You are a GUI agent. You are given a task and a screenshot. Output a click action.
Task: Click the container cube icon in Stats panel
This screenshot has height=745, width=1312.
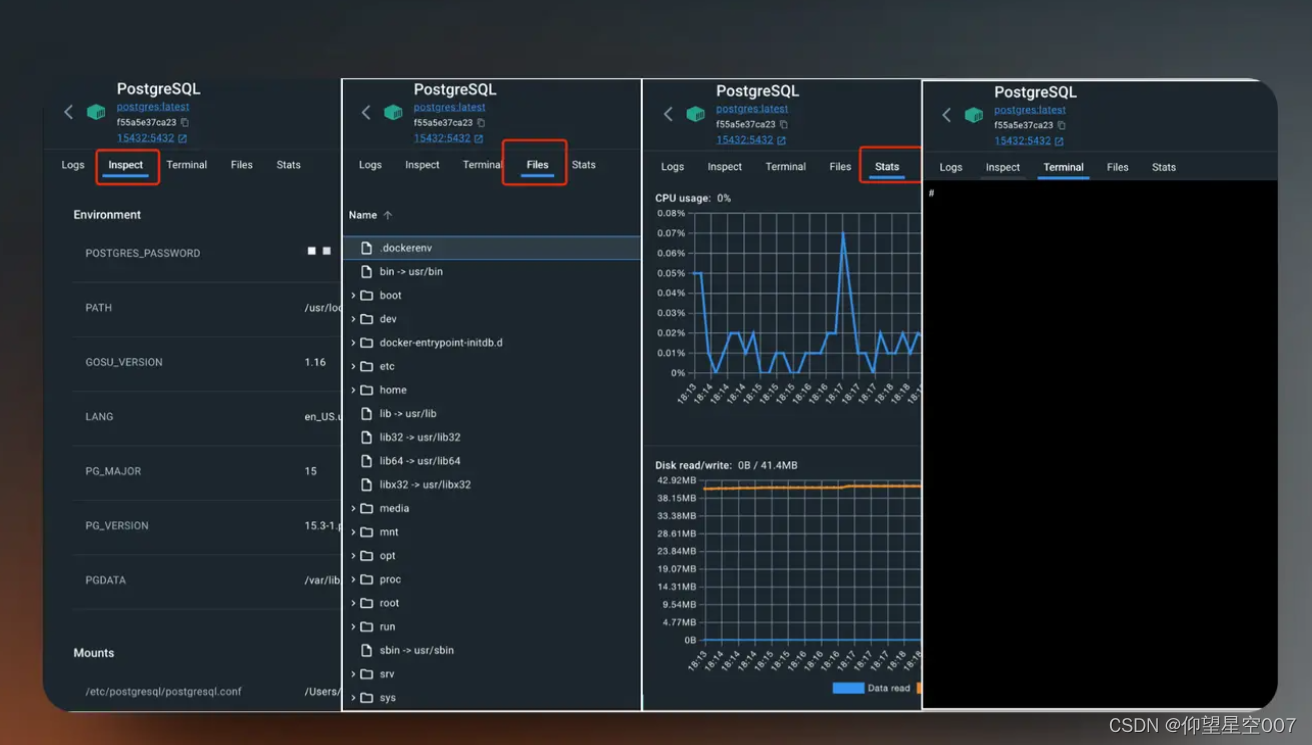click(x=696, y=114)
